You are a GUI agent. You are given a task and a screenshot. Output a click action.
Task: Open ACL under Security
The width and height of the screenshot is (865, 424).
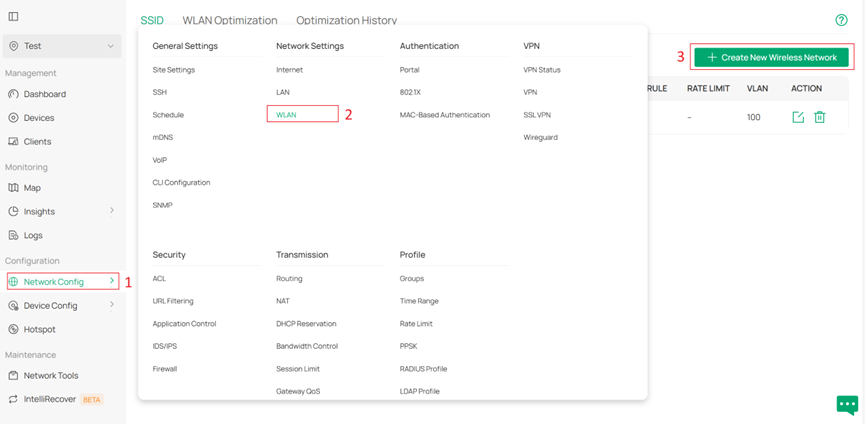[x=159, y=278]
